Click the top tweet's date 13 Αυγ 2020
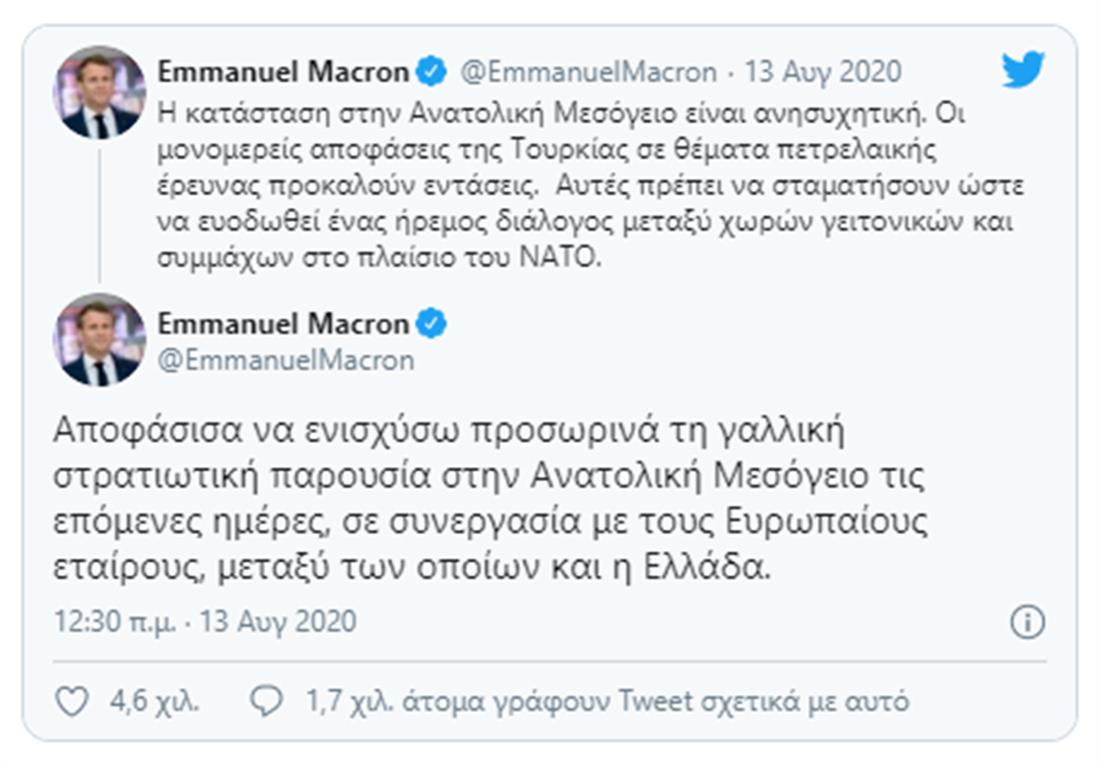 (825, 72)
